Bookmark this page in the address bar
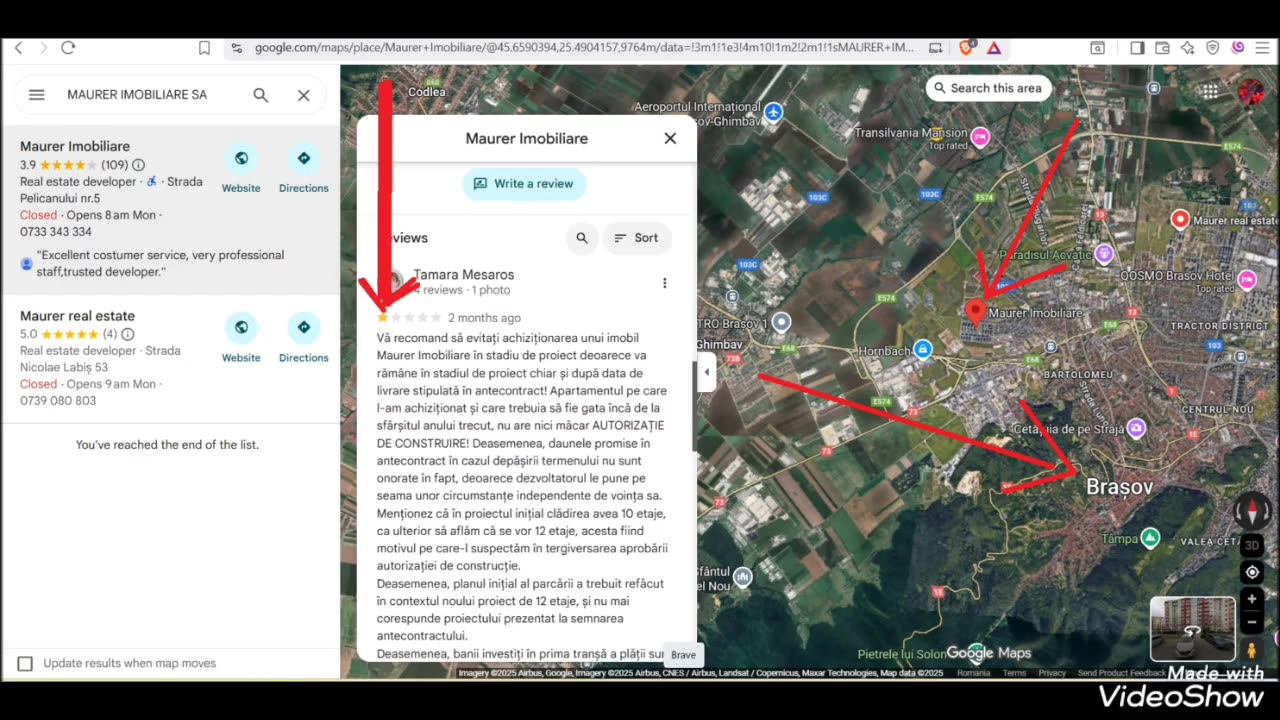This screenshot has width=1280, height=720. tap(204, 48)
